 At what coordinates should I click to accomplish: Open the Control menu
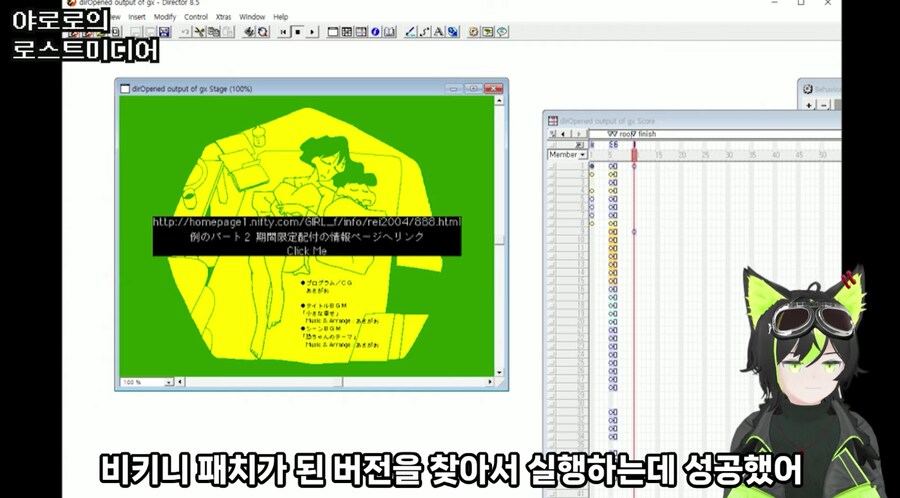pos(196,17)
